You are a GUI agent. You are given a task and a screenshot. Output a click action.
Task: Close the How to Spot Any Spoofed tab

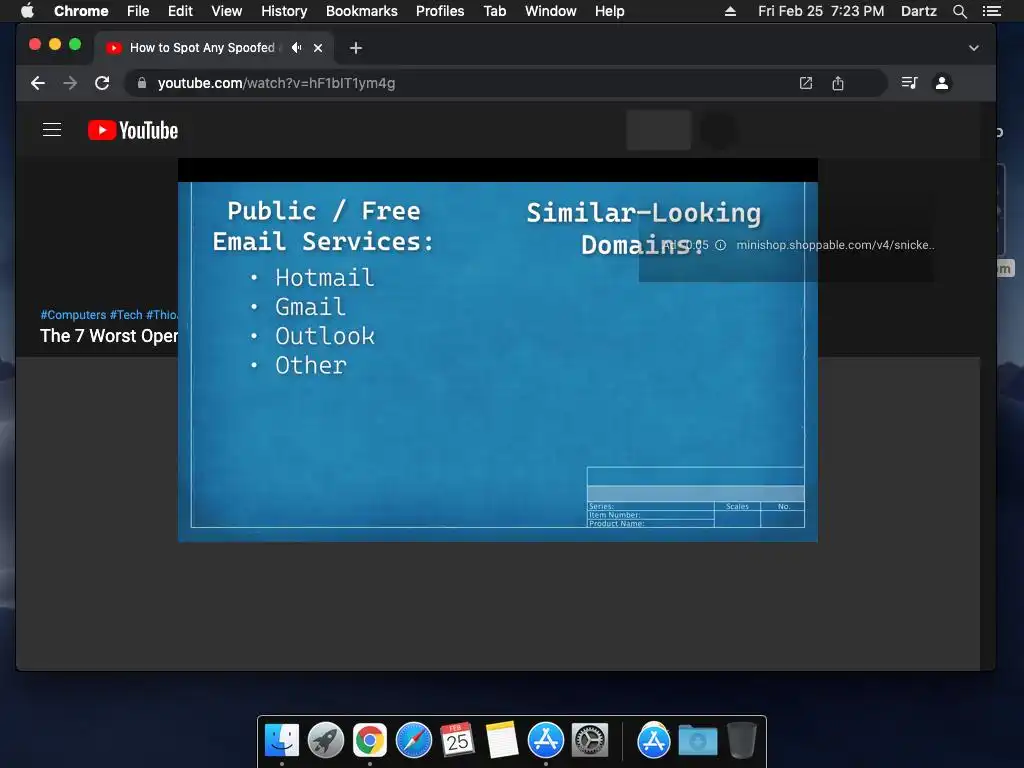click(x=318, y=48)
